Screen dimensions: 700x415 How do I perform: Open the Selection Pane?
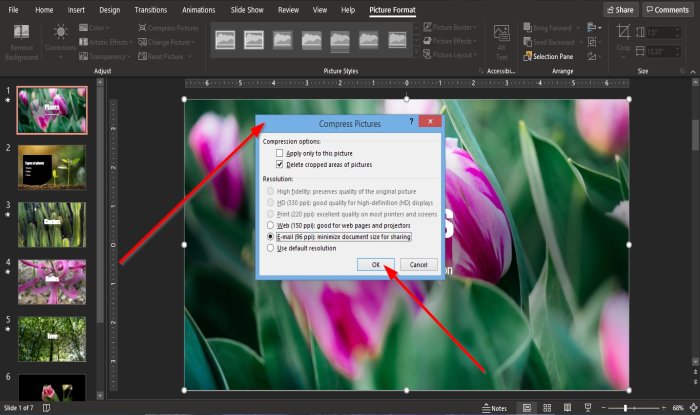(x=552, y=57)
